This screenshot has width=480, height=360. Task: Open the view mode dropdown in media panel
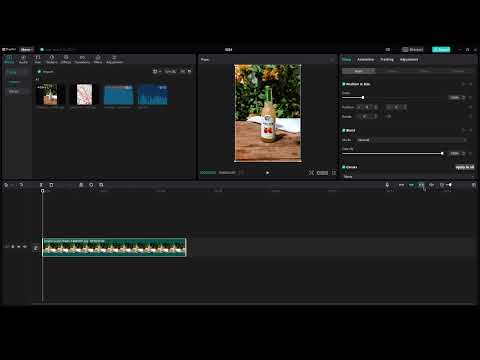(157, 71)
